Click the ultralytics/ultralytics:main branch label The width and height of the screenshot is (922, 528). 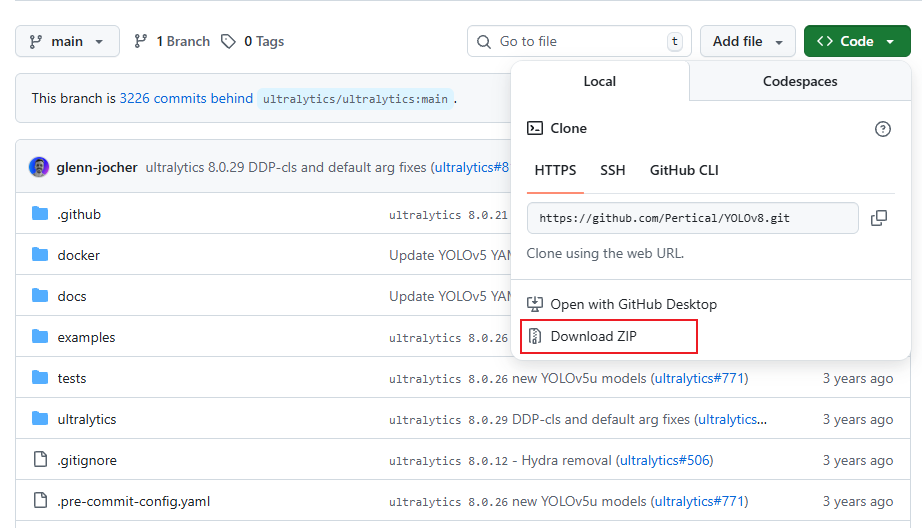[x=355, y=99]
